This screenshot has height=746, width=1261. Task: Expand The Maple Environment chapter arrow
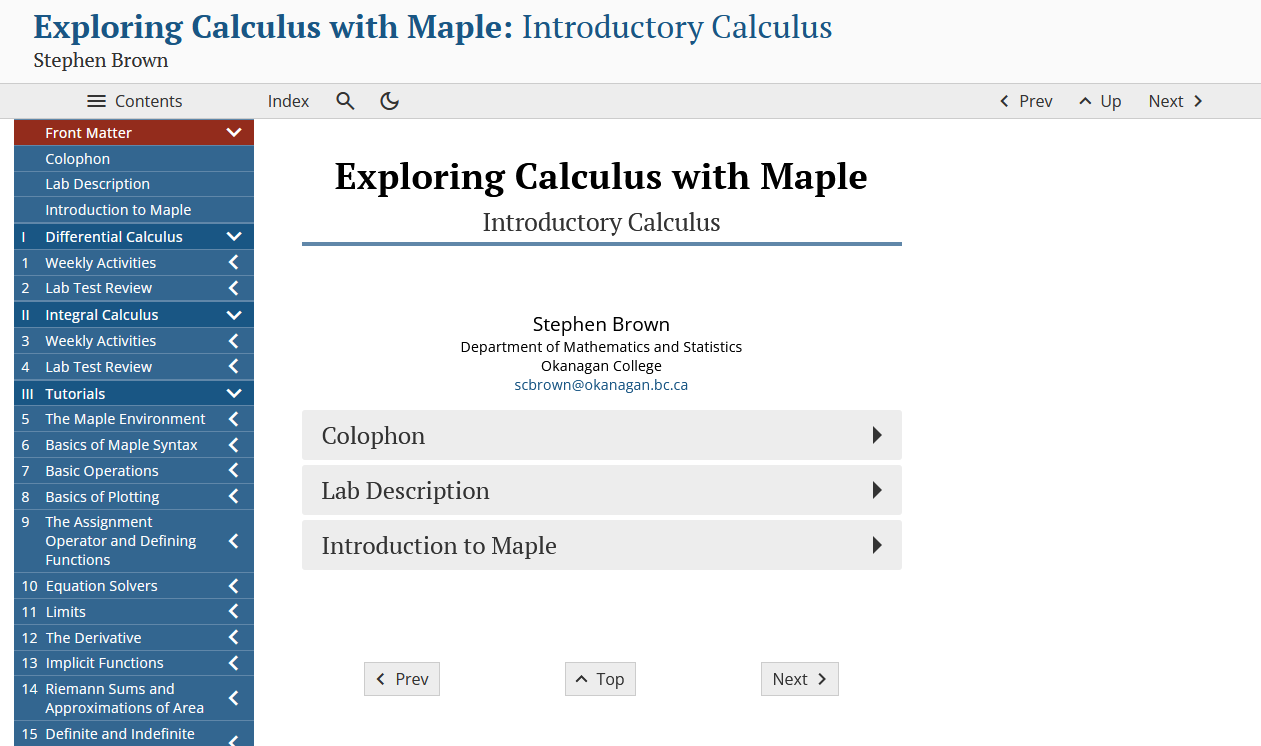(233, 419)
